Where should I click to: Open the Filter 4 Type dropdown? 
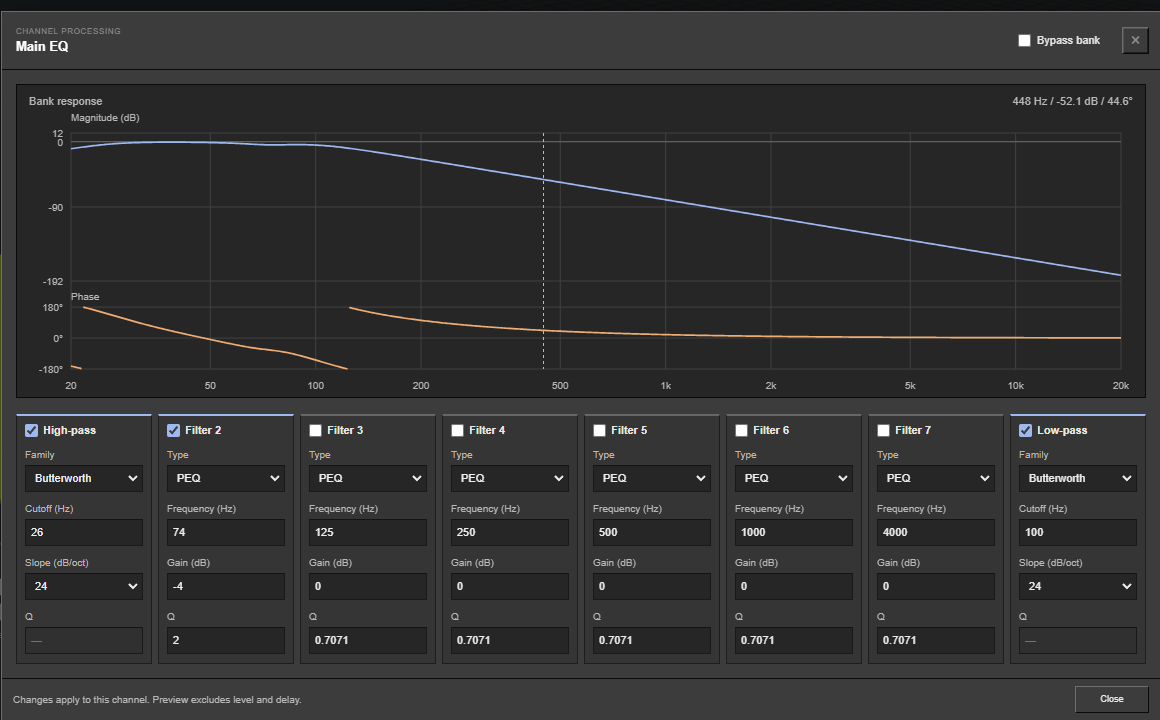click(510, 478)
